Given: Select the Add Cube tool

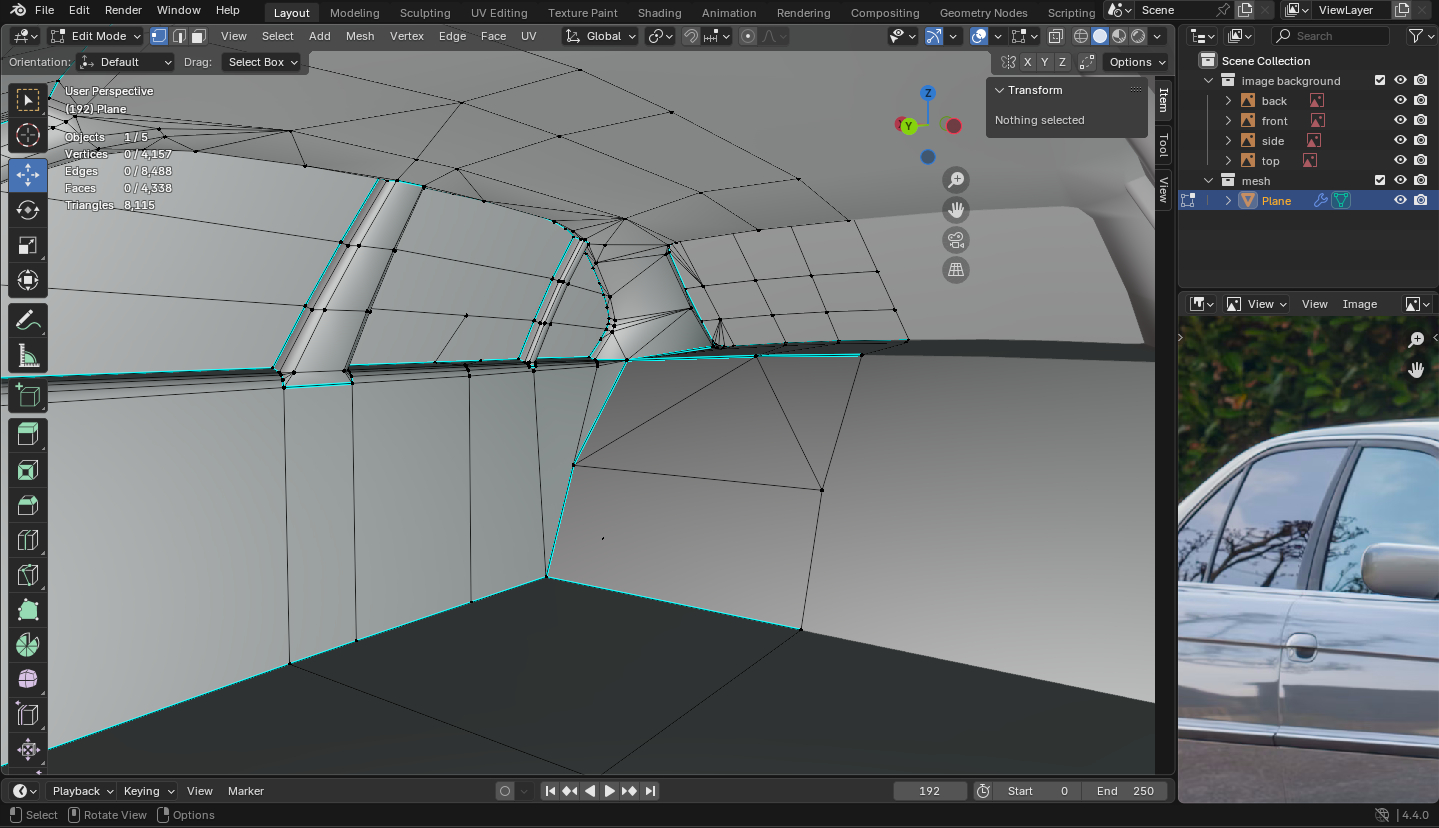Looking at the screenshot, I should click(x=28, y=396).
